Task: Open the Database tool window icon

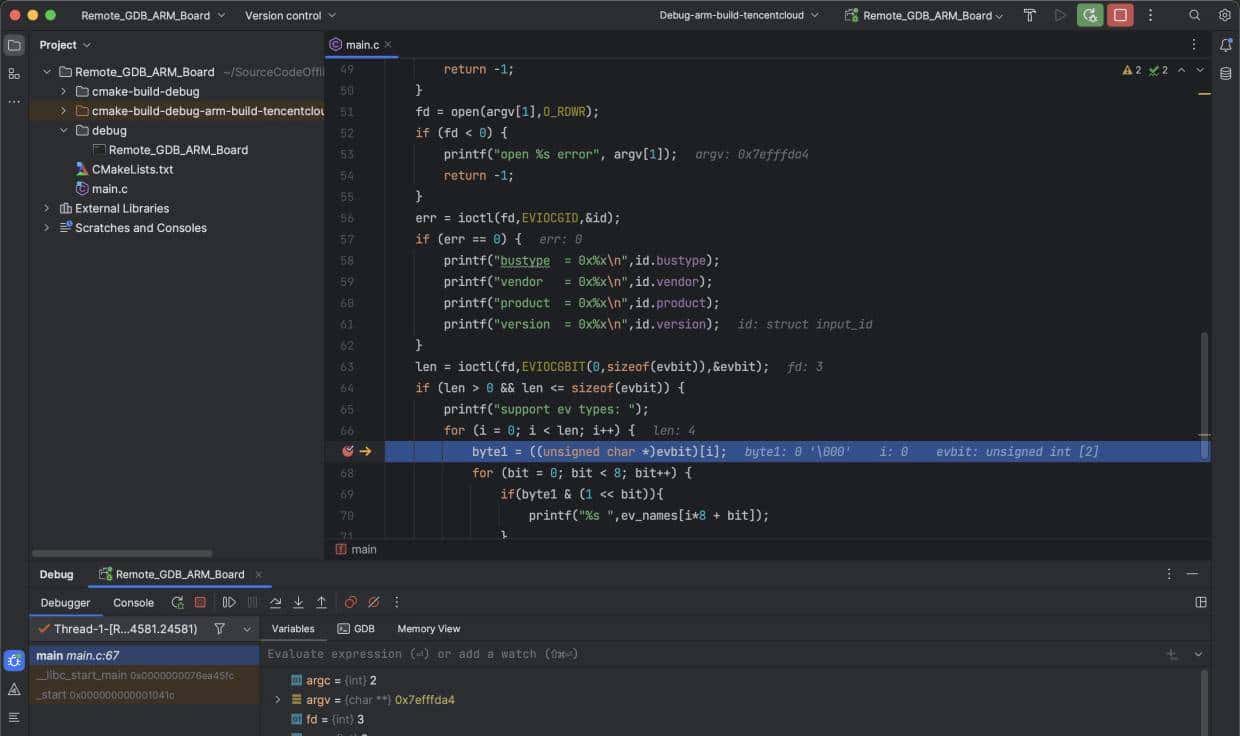Action: (1225, 73)
